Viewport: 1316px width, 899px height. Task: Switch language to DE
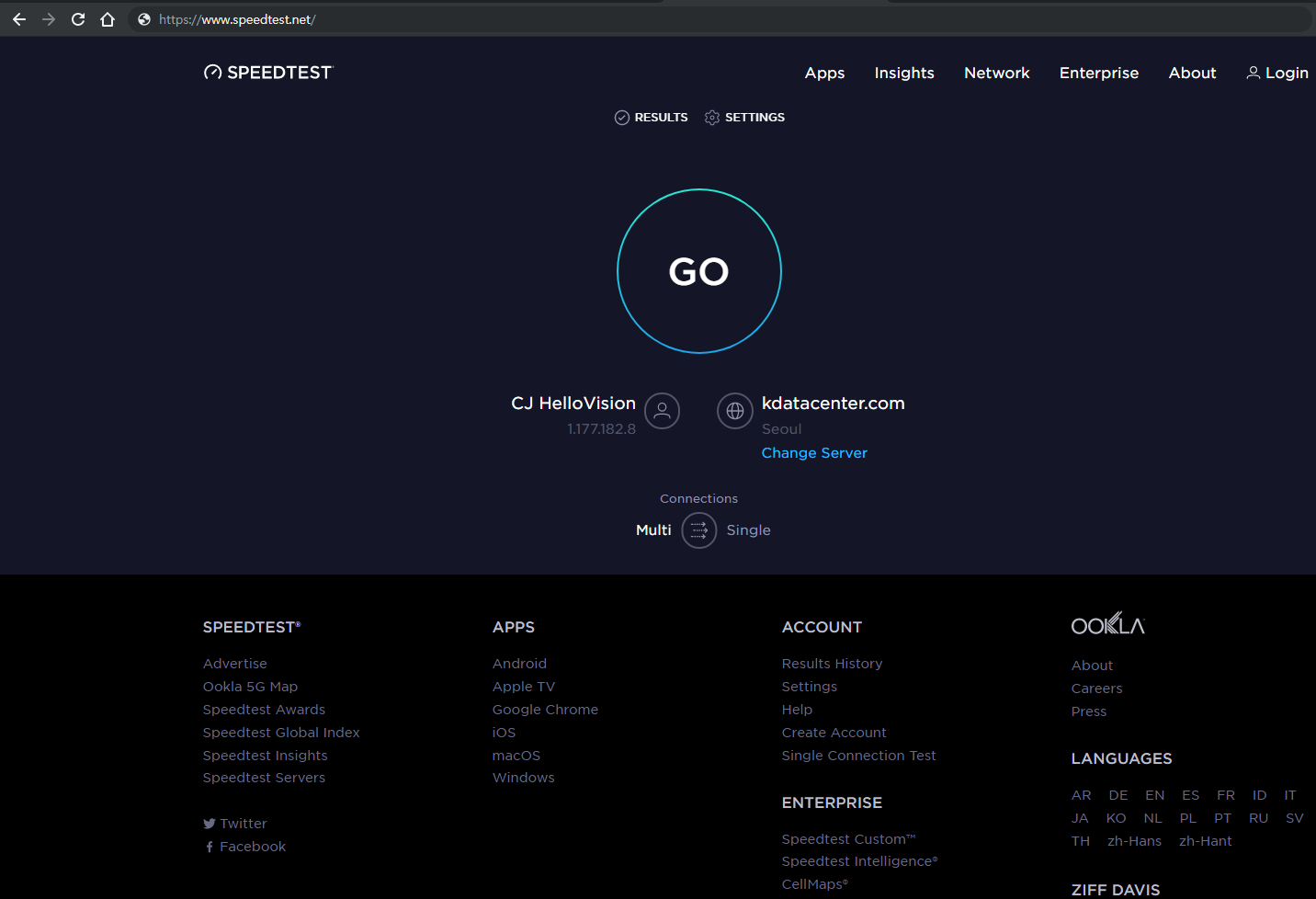[1118, 795]
